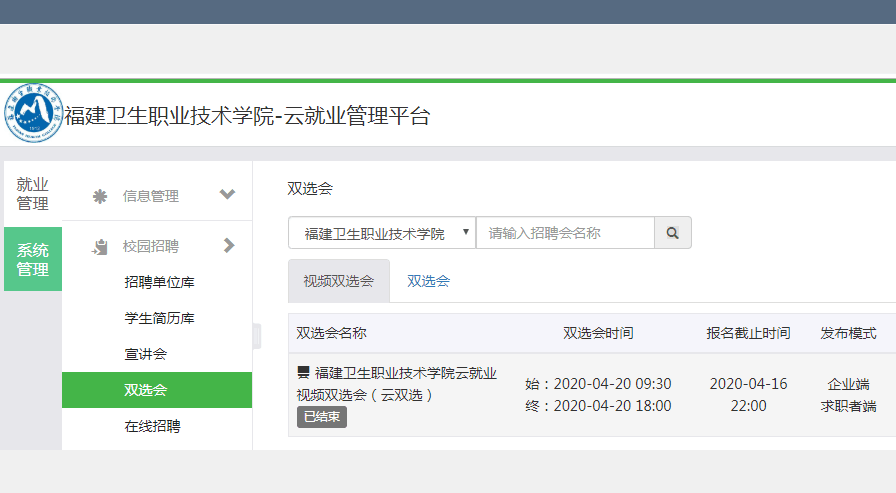Switch to the 视频双选会 tab
The image size is (896, 493).
pyautogui.click(x=338, y=281)
